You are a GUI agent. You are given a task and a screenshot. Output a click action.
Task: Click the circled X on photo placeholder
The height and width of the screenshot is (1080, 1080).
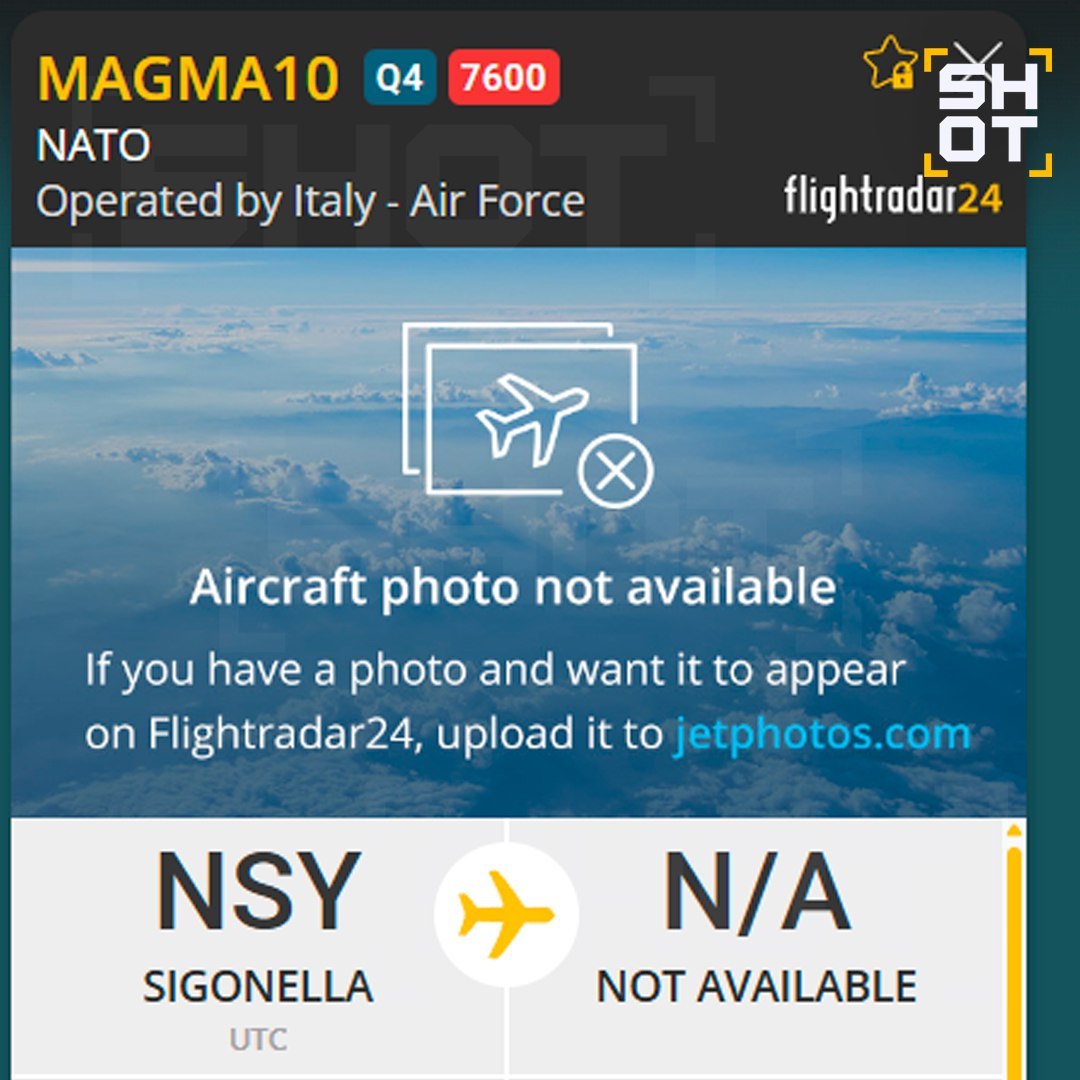615,472
